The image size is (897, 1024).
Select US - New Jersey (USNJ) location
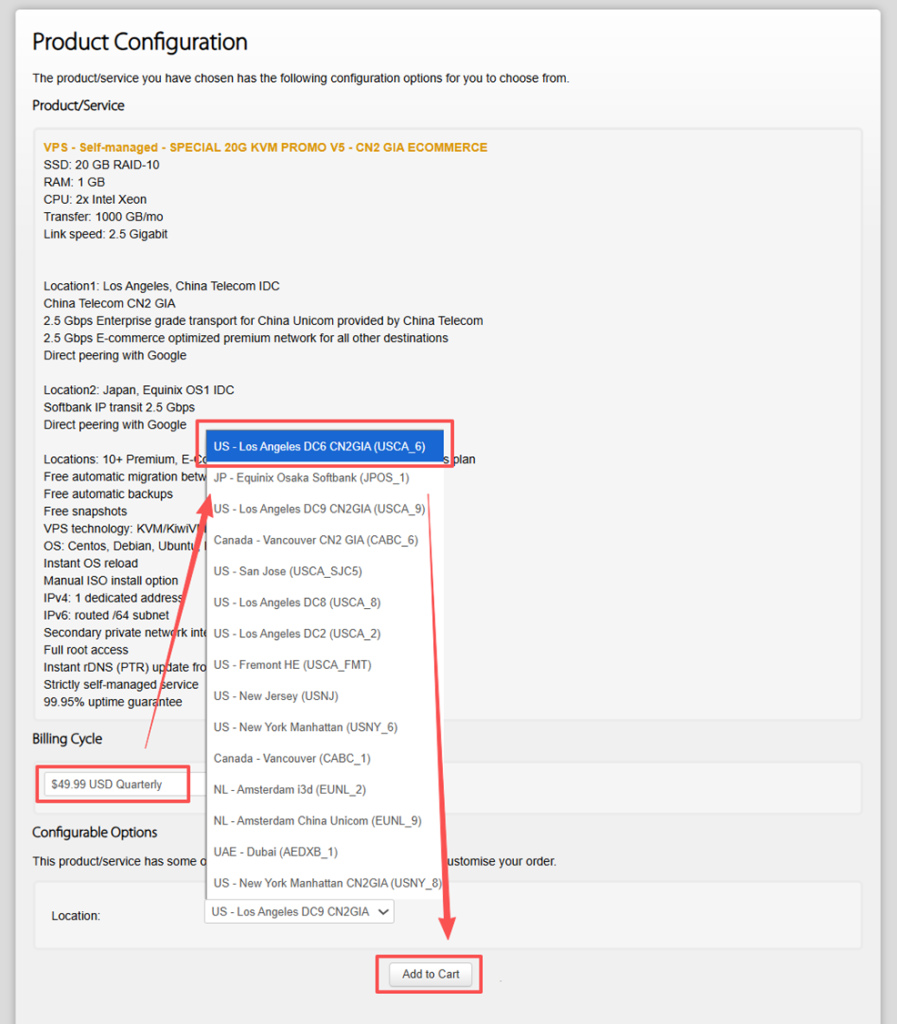[275, 696]
